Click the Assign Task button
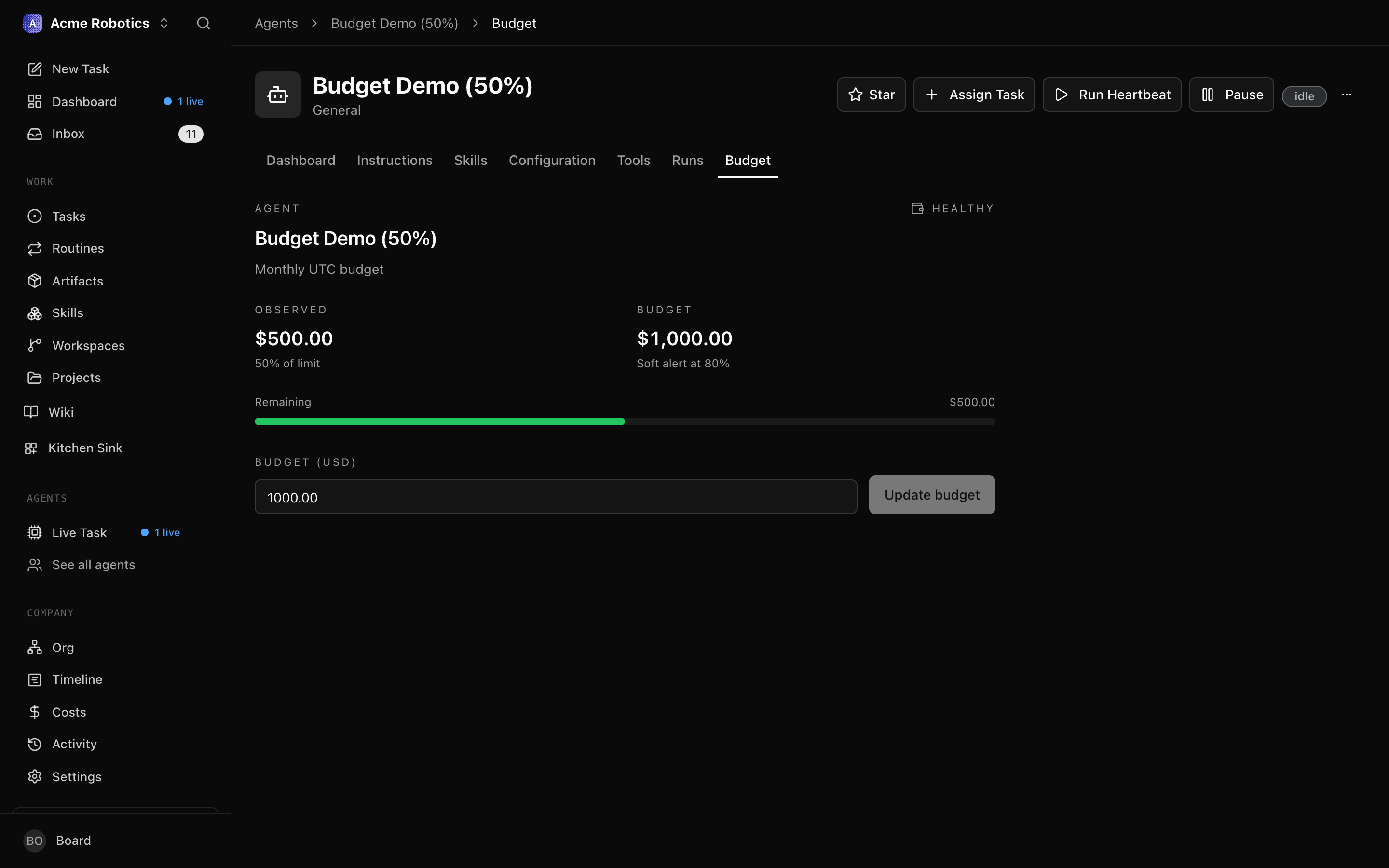This screenshot has width=1389, height=868. [974, 95]
